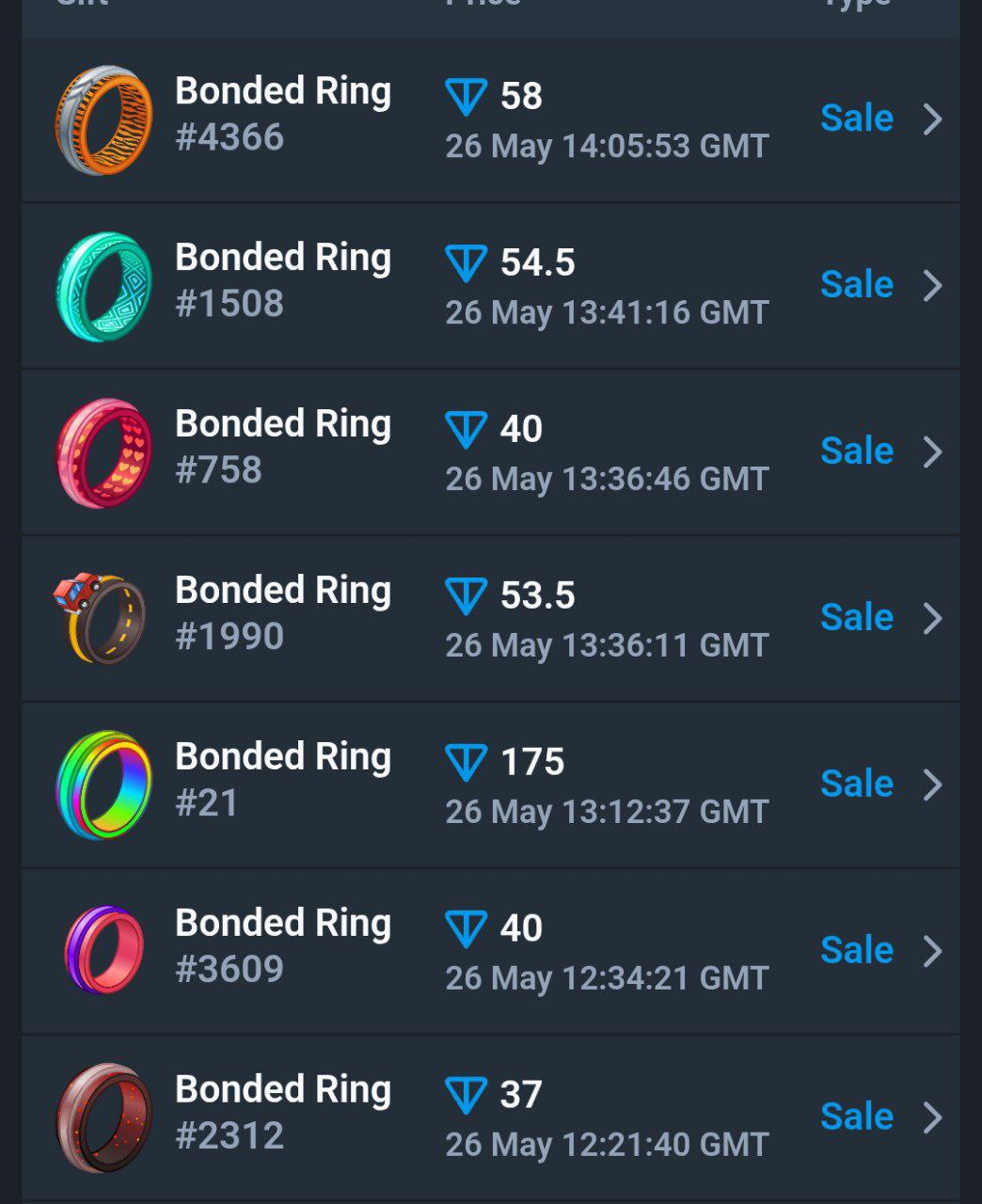The width and height of the screenshot is (982, 1204).
Task: Open Sale link for Bonded Ring #1508
Action: [x=856, y=285]
